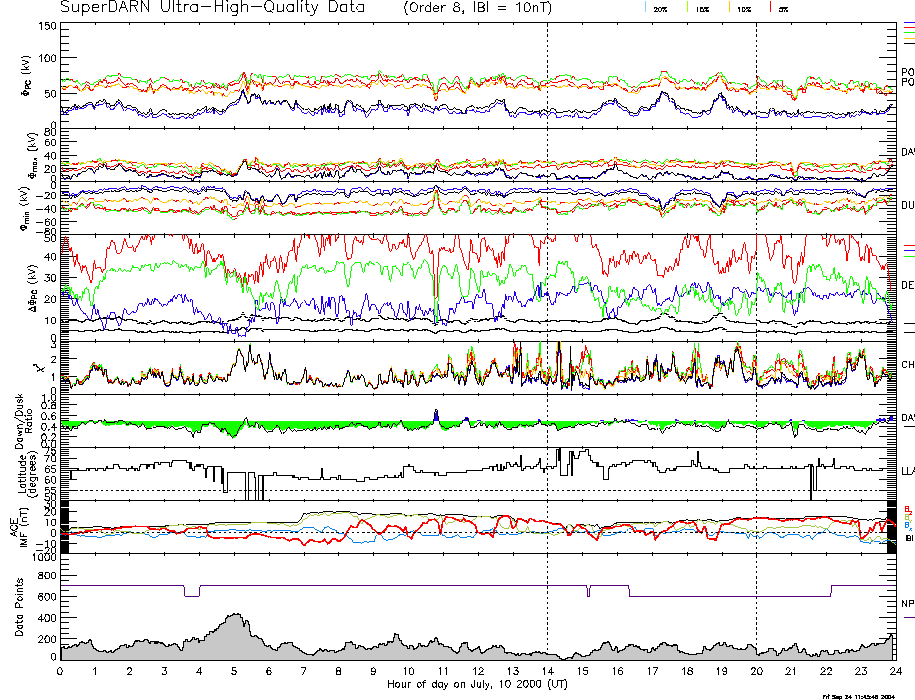This screenshot has height=700, width=915.
Task: Click the 150 tick label on top y-axis
Action: tap(46, 26)
